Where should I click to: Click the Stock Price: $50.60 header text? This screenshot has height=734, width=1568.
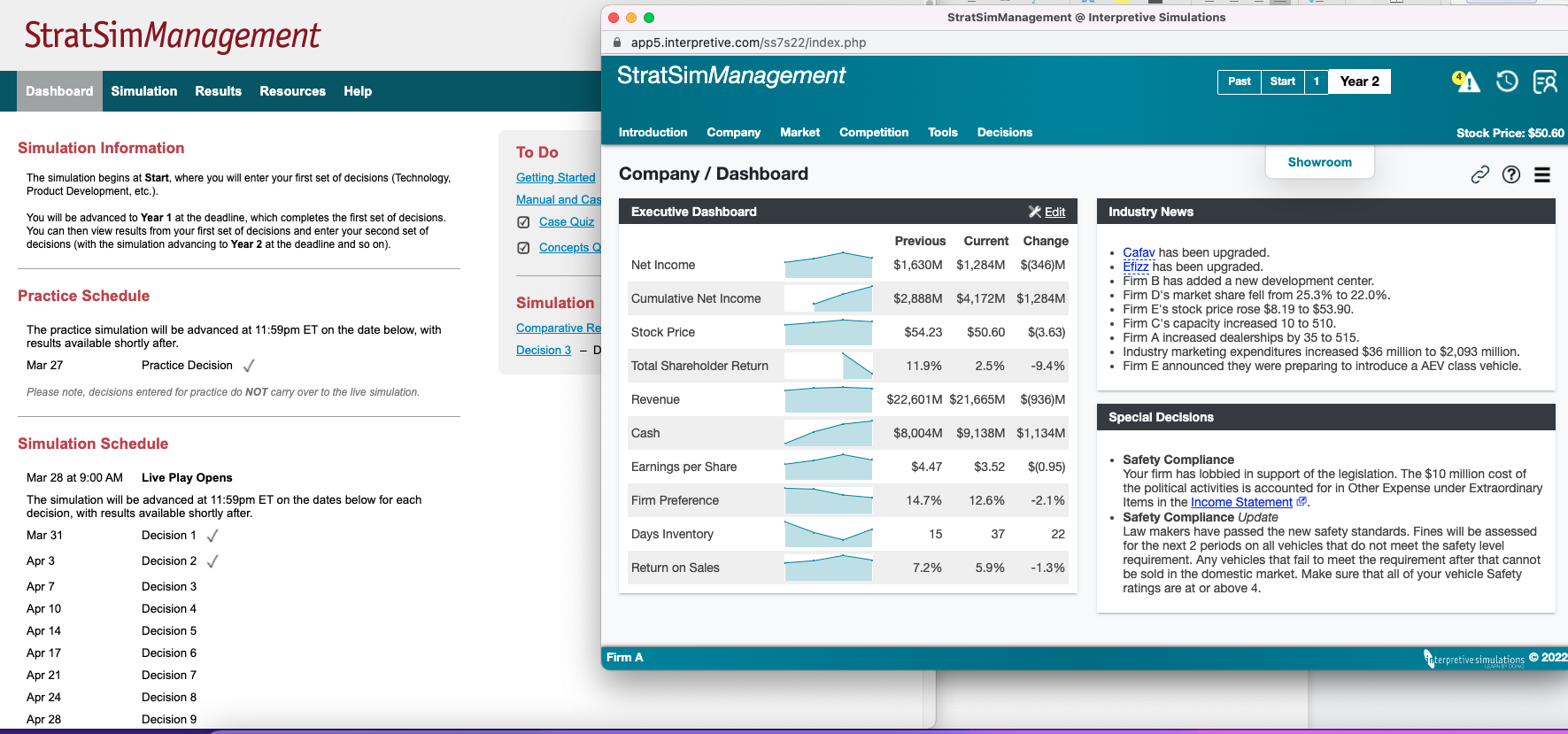[x=1510, y=133]
